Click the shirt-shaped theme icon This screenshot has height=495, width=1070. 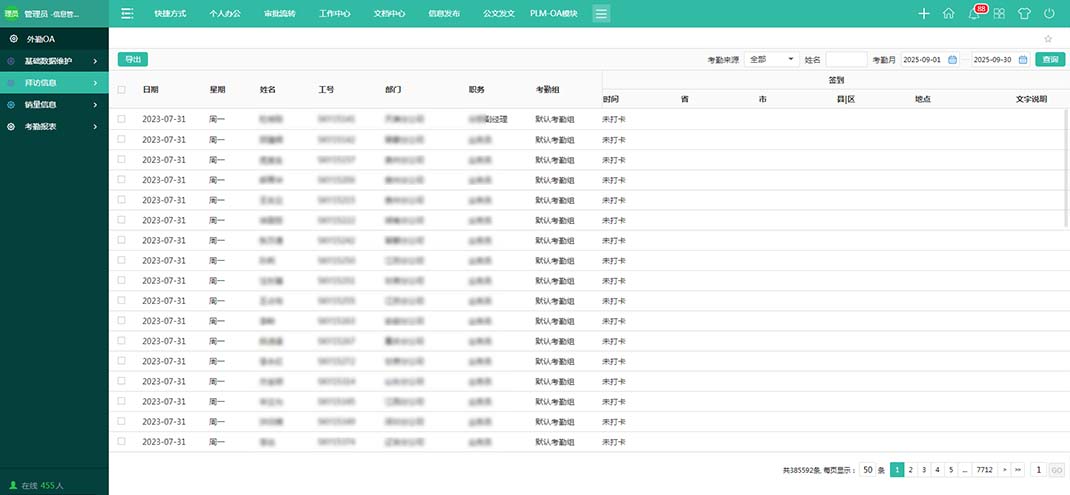coord(1024,14)
